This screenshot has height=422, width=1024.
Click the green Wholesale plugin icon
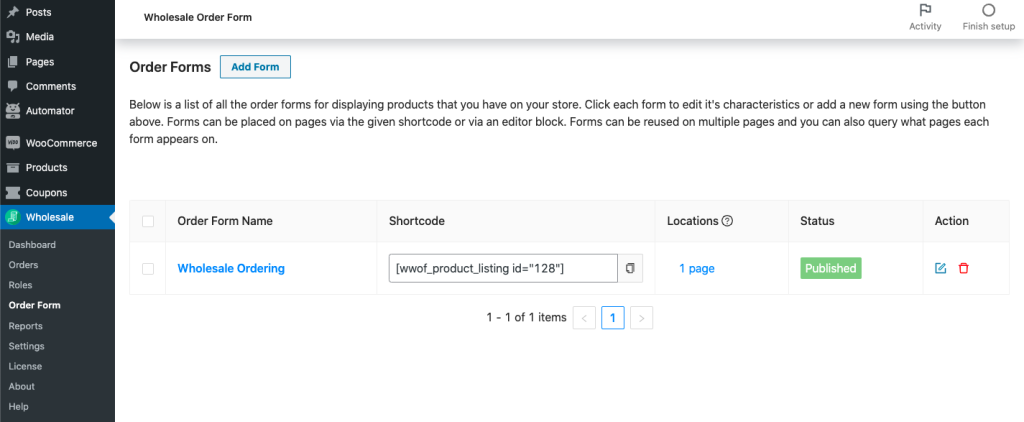(12, 218)
